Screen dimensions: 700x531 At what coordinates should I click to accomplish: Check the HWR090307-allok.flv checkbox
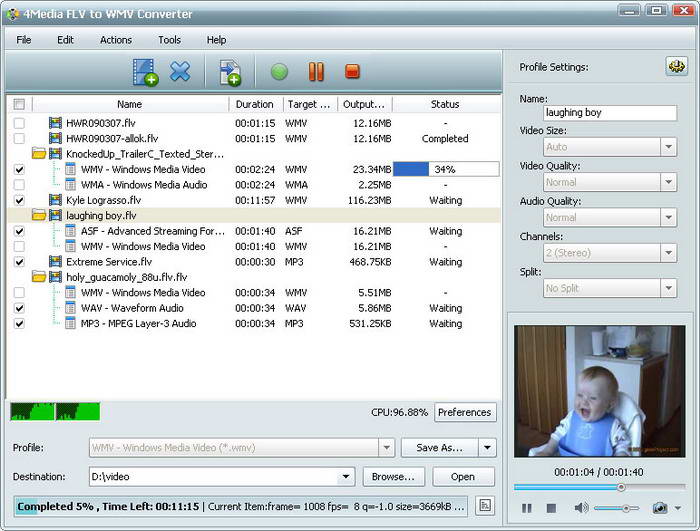click(x=19, y=138)
